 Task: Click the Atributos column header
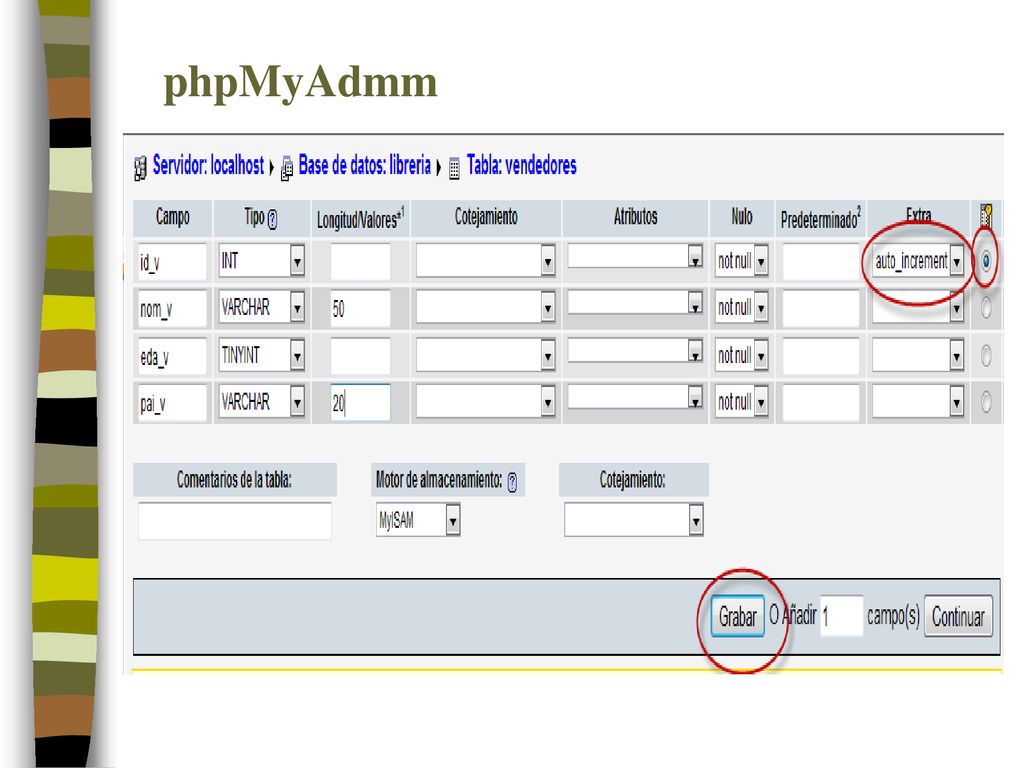coord(635,217)
